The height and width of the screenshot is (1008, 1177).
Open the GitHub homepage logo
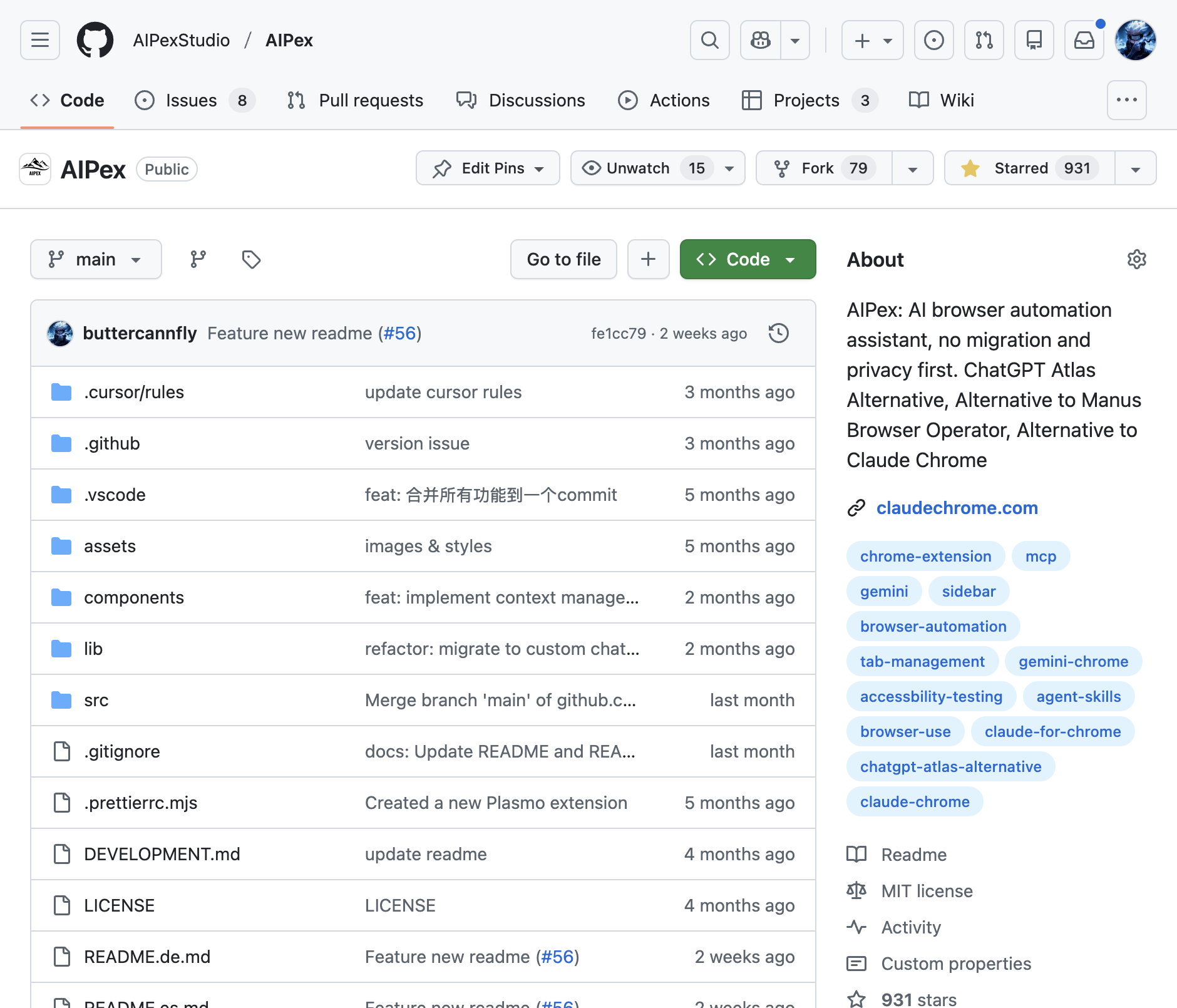(95, 40)
